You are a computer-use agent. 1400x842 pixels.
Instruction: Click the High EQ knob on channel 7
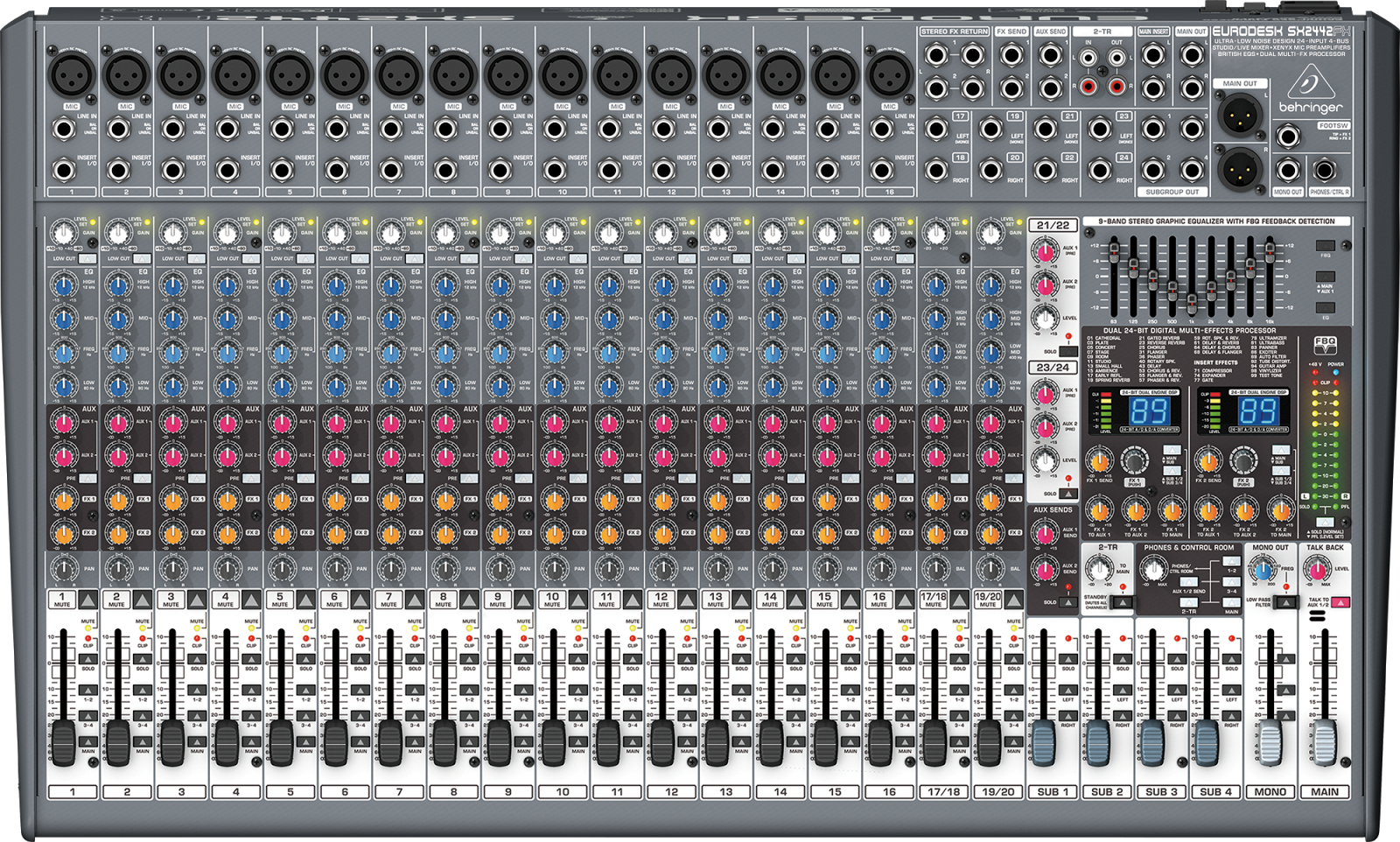coord(390,284)
